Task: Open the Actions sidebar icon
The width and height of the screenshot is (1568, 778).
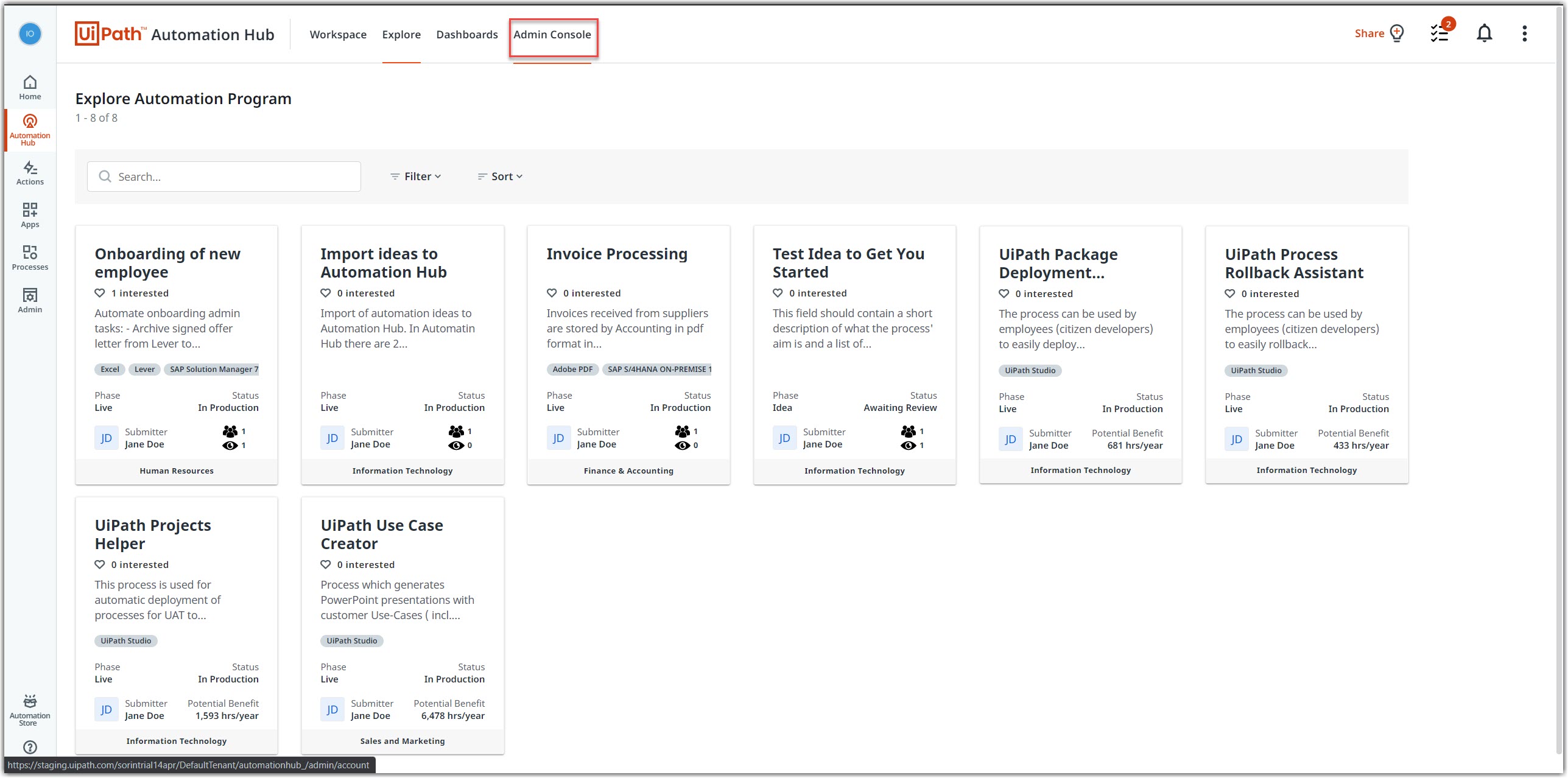Action: coord(30,172)
